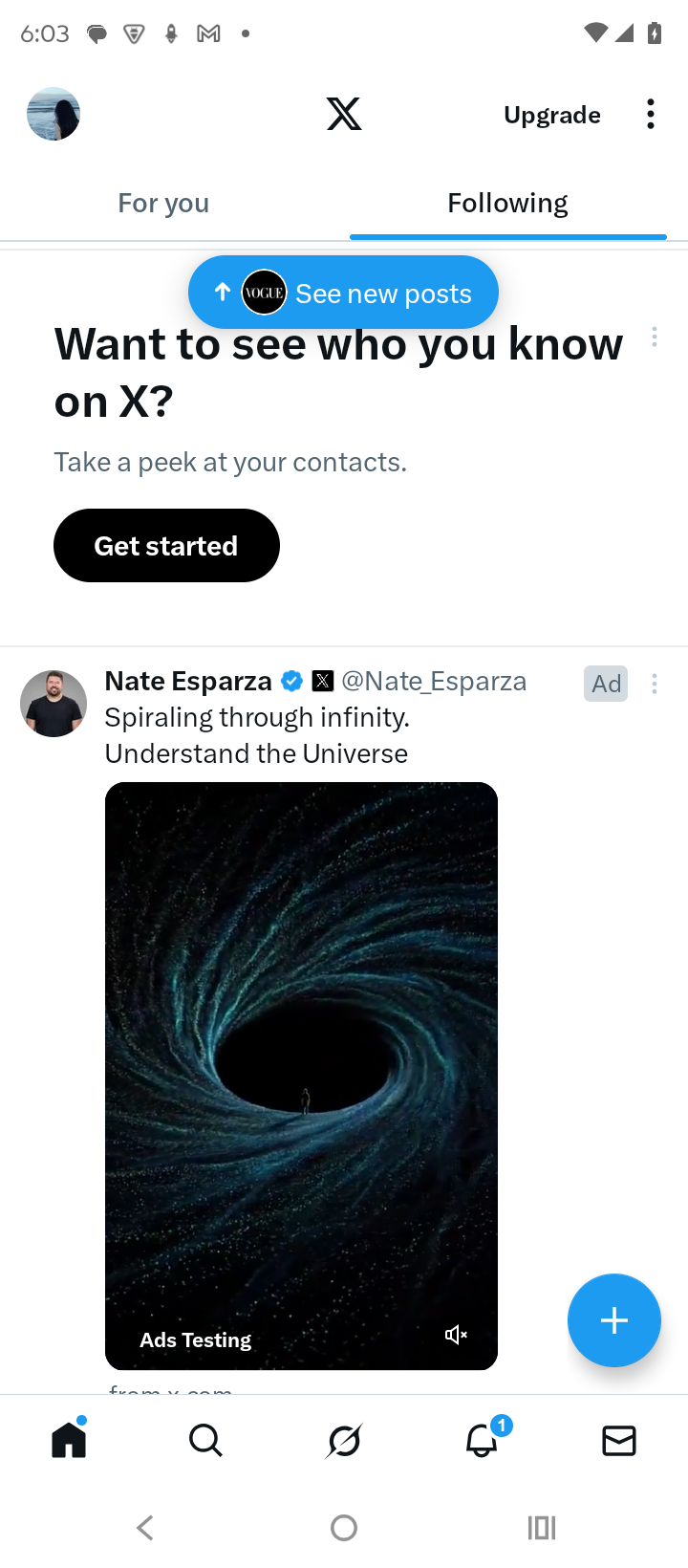Open Grok from the bottom navigation
Screen dimensions: 688x1568
[x=344, y=1440]
